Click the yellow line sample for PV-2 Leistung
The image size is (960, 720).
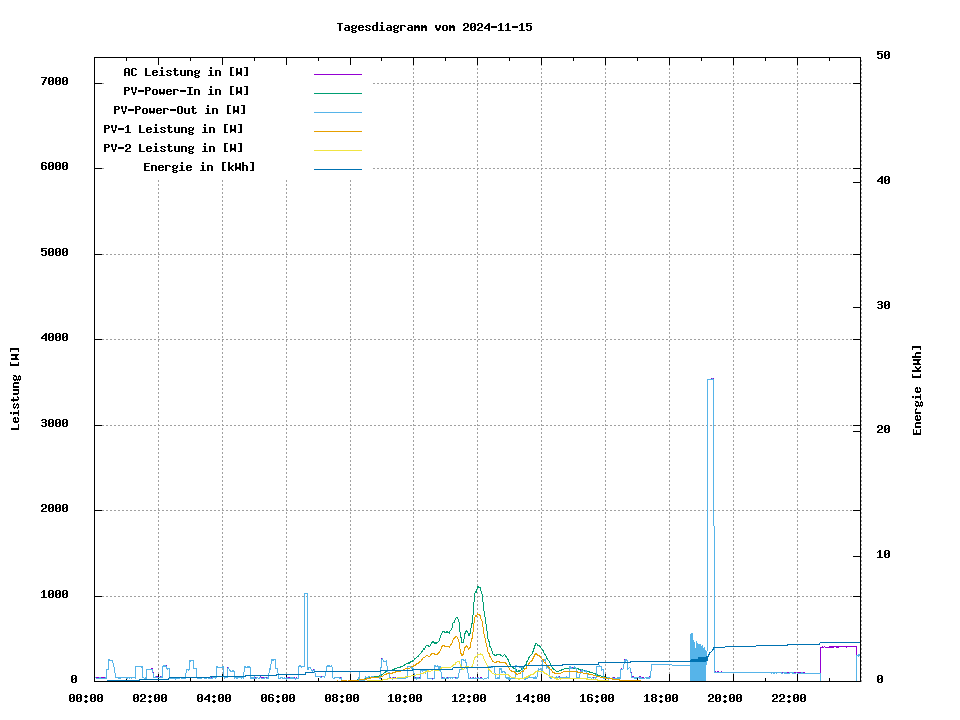pos(337,150)
